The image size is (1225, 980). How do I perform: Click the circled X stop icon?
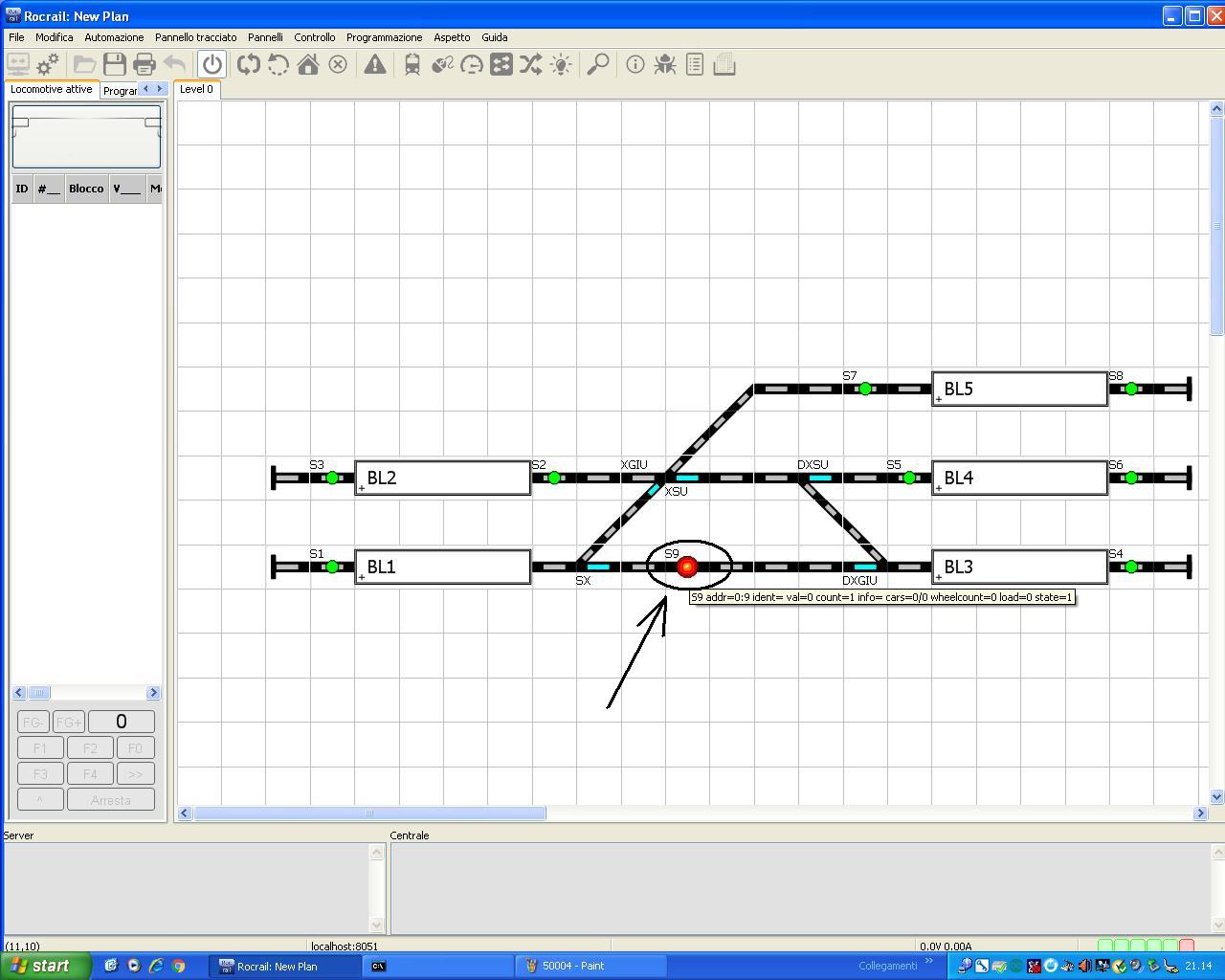click(x=338, y=65)
